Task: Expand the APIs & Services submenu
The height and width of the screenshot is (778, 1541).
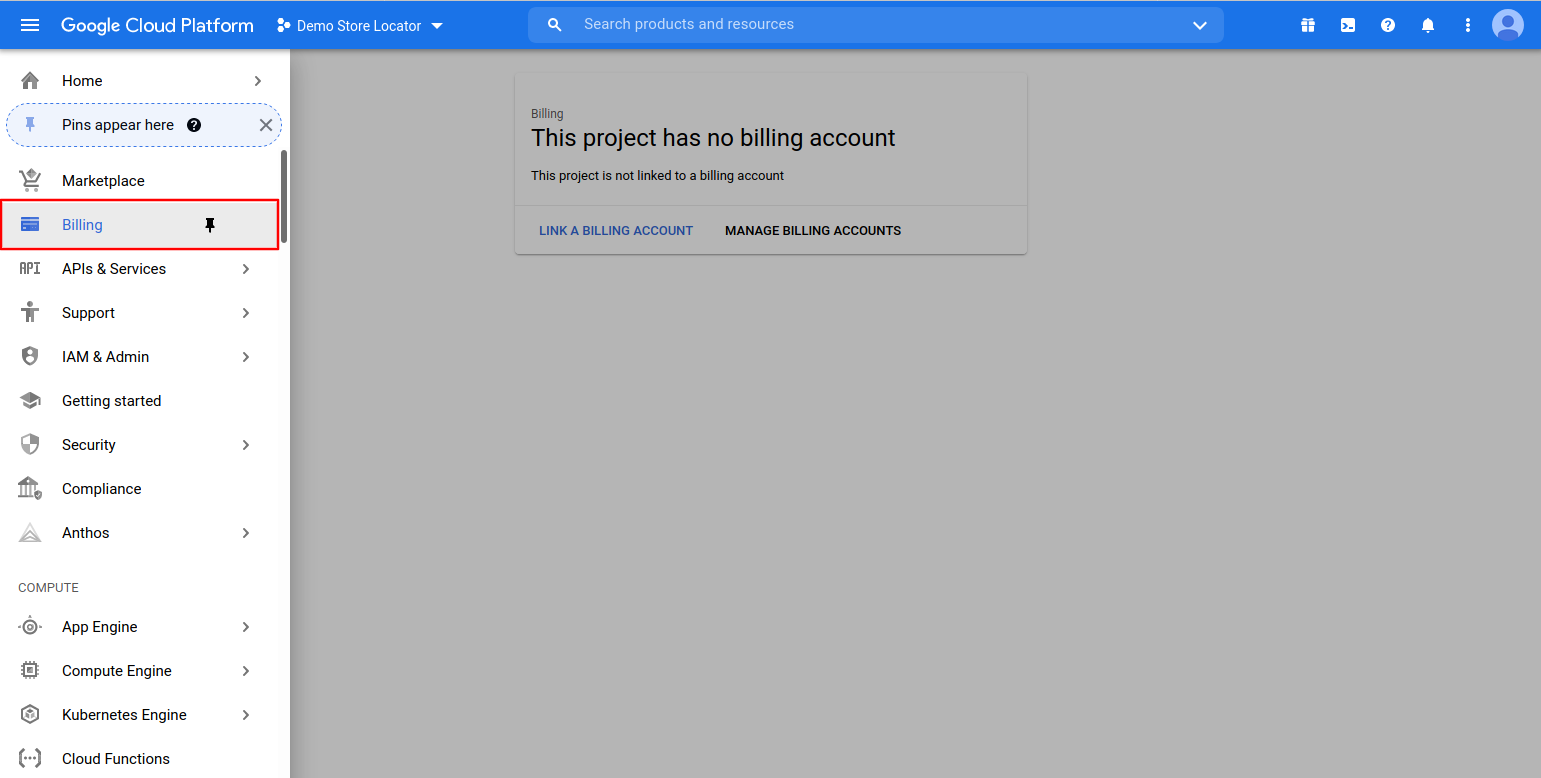Action: point(246,269)
